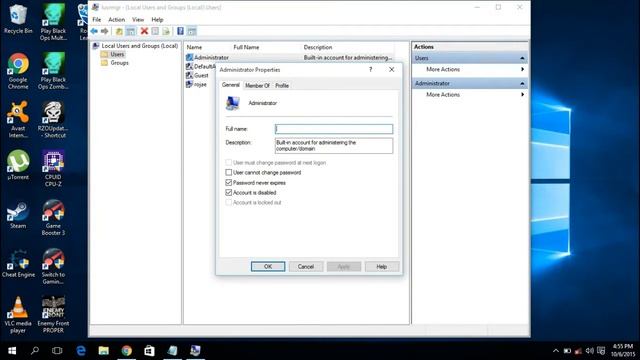Open the View menu
Viewport: 640px width, 360px height.
(x=138, y=20)
